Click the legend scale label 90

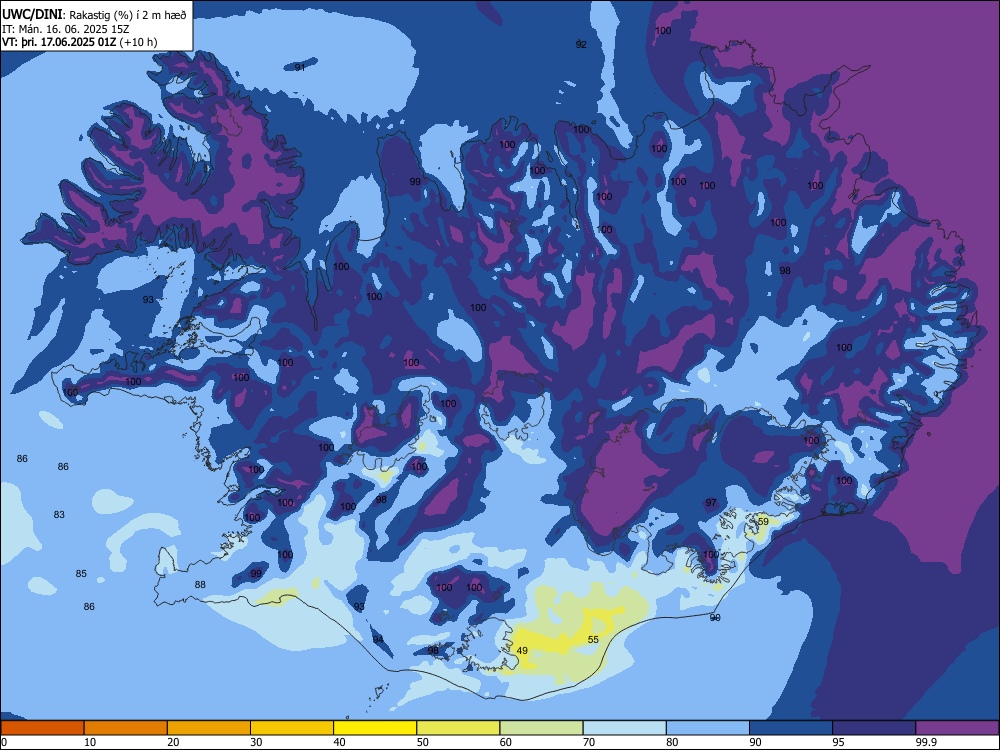[755, 742]
